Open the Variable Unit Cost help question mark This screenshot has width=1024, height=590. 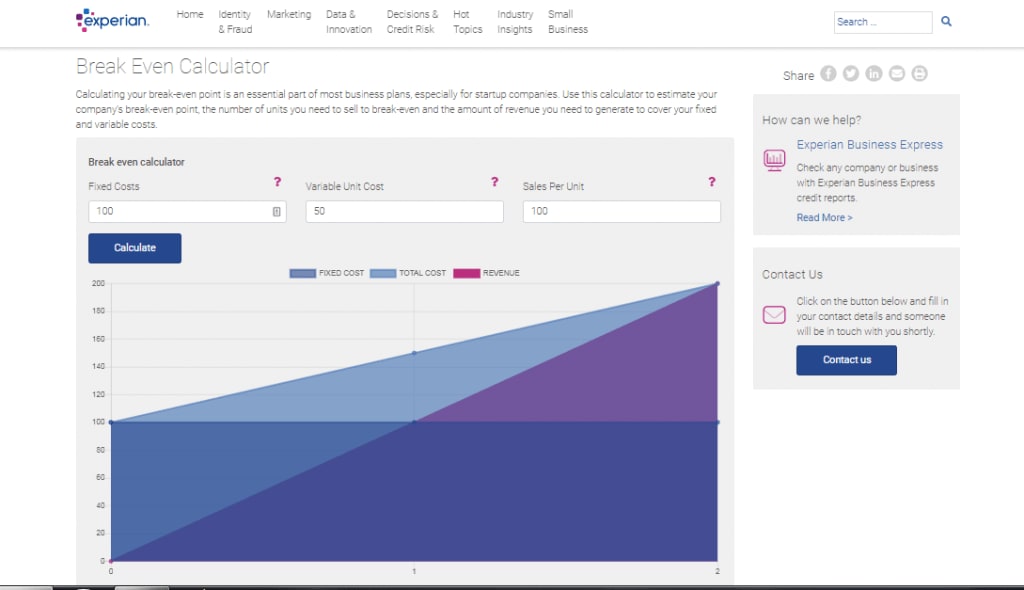[x=494, y=182]
